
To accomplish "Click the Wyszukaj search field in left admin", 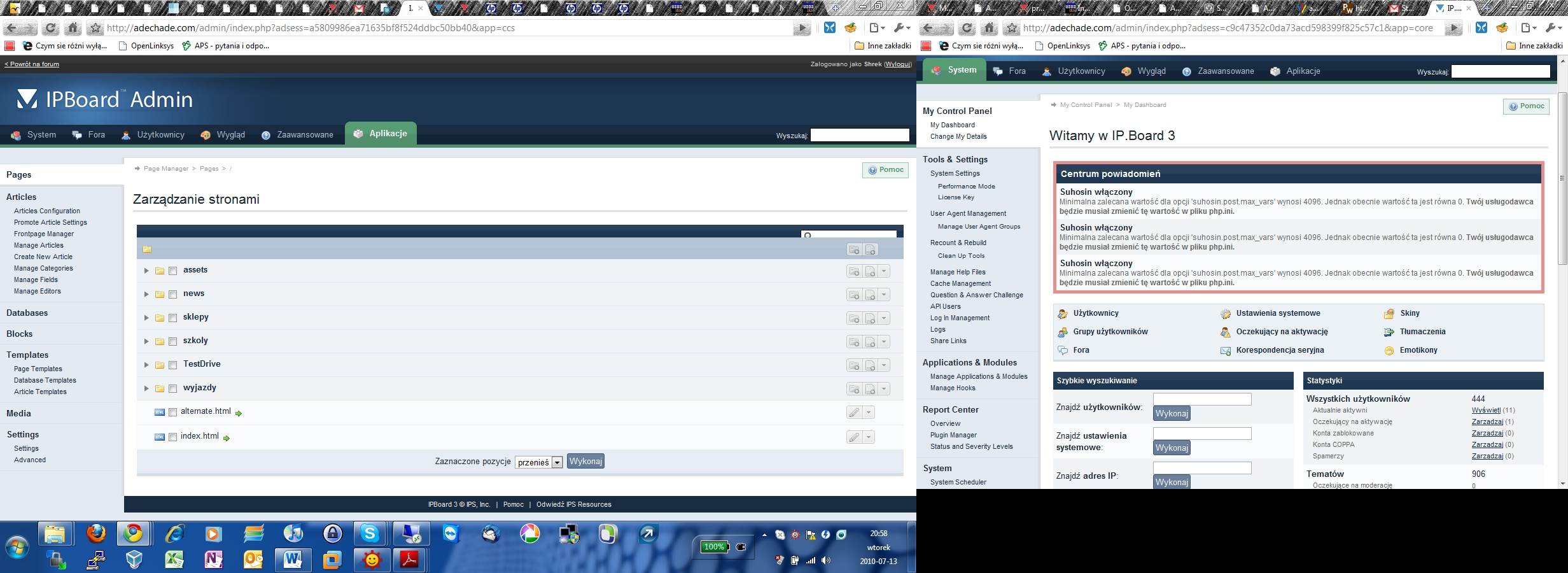I will pyautogui.click(x=859, y=135).
